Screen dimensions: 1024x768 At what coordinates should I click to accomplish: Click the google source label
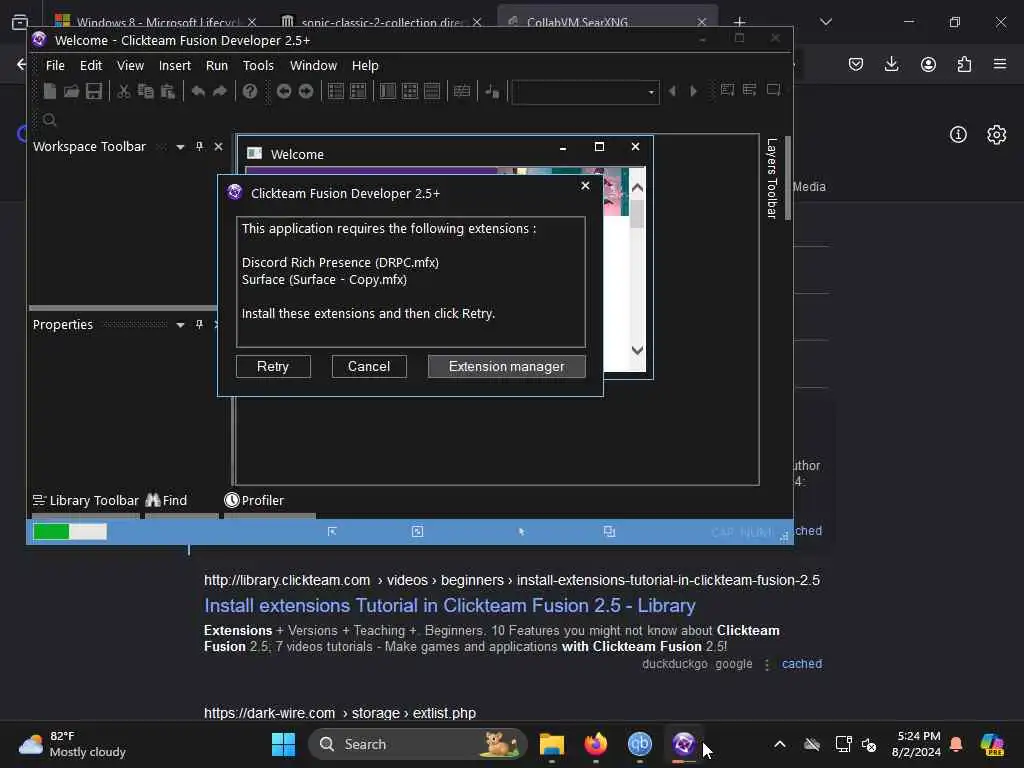pyautogui.click(x=733, y=664)
